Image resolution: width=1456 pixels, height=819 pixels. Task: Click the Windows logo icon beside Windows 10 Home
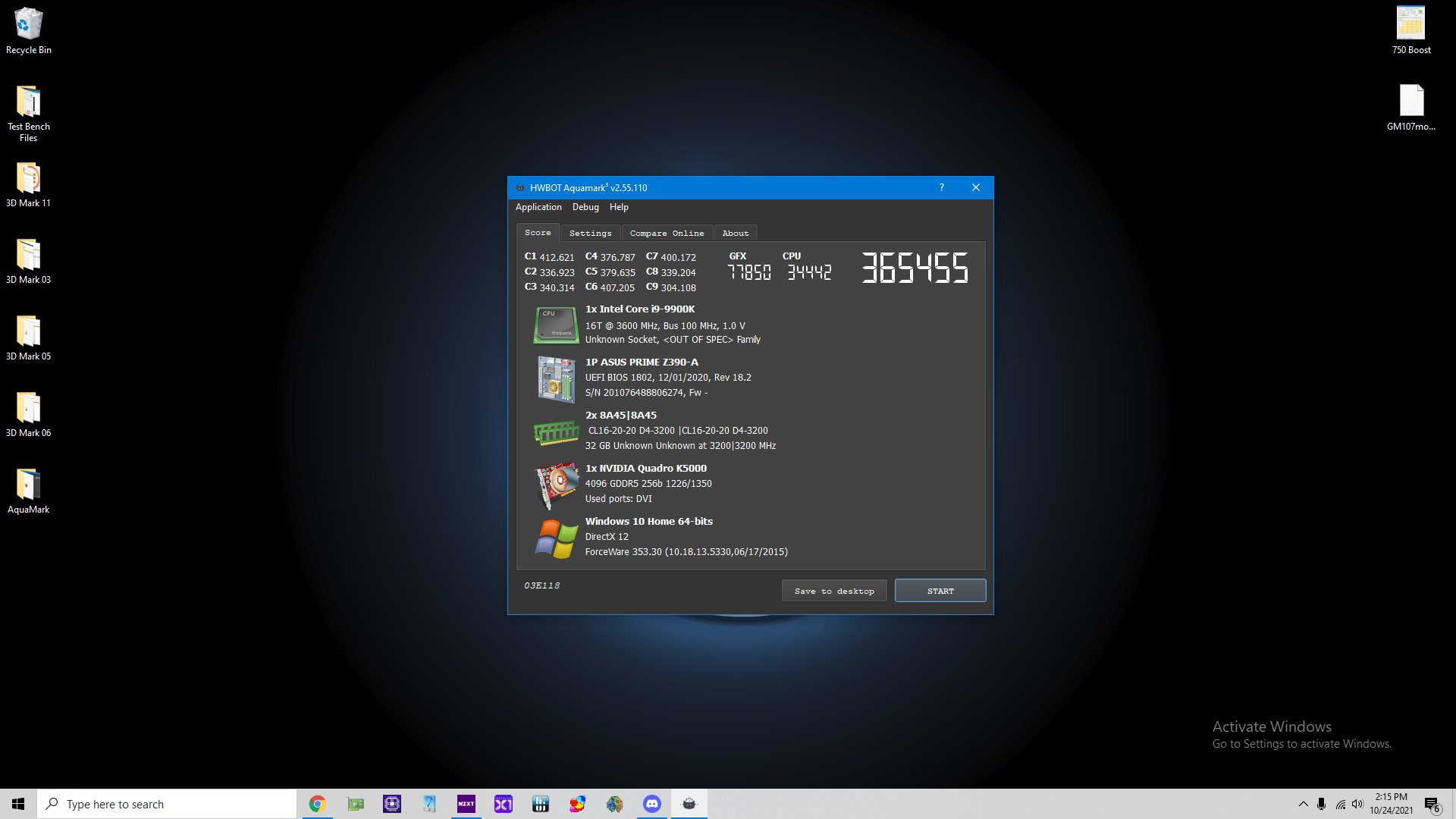coord(557,538)
